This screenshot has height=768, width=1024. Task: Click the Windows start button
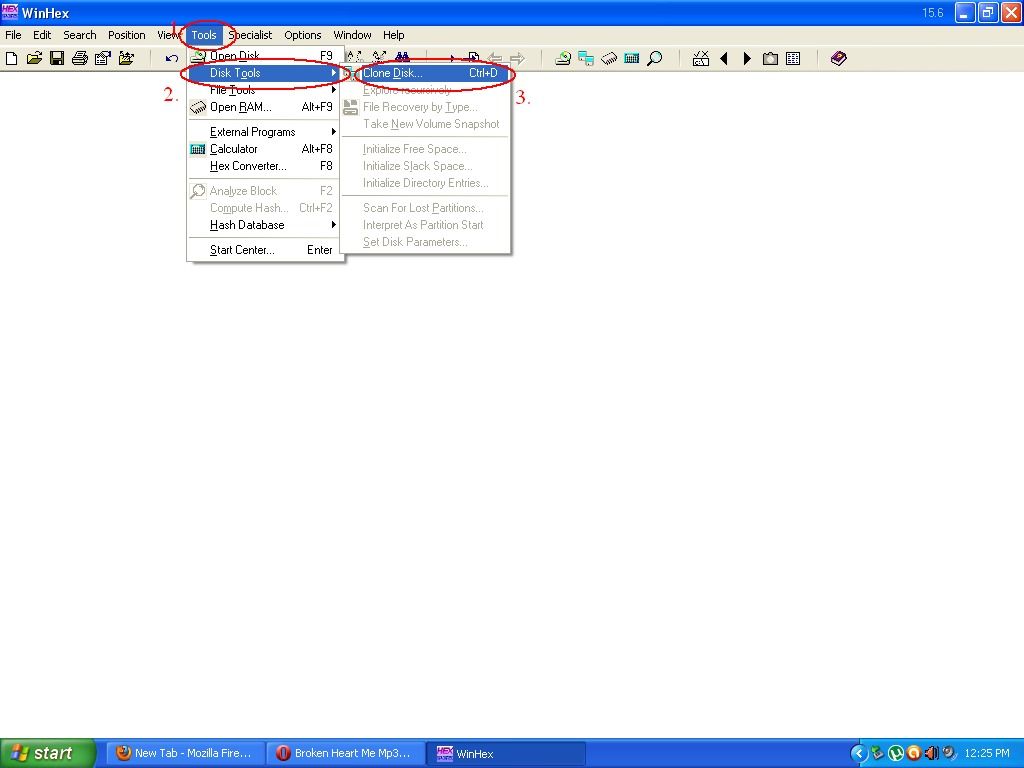(48, 754)
